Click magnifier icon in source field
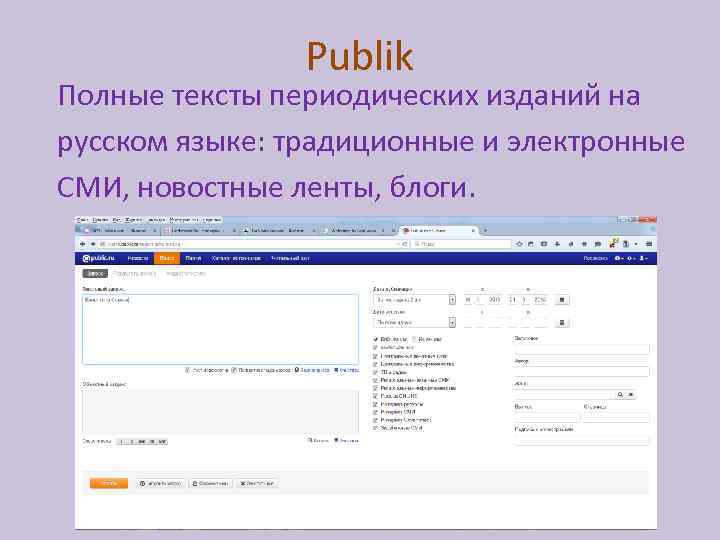720x540 pixels. pyautogui.click(x=620, y=394)
